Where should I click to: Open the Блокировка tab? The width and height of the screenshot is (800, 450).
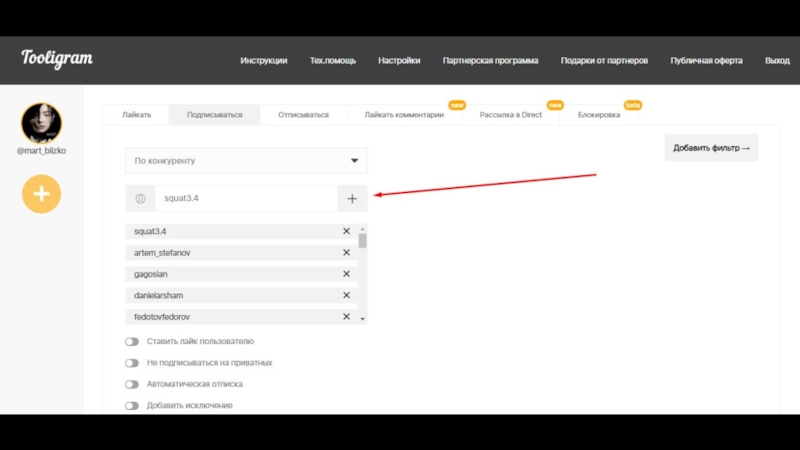pyautogui.click(x=599, y=115)
